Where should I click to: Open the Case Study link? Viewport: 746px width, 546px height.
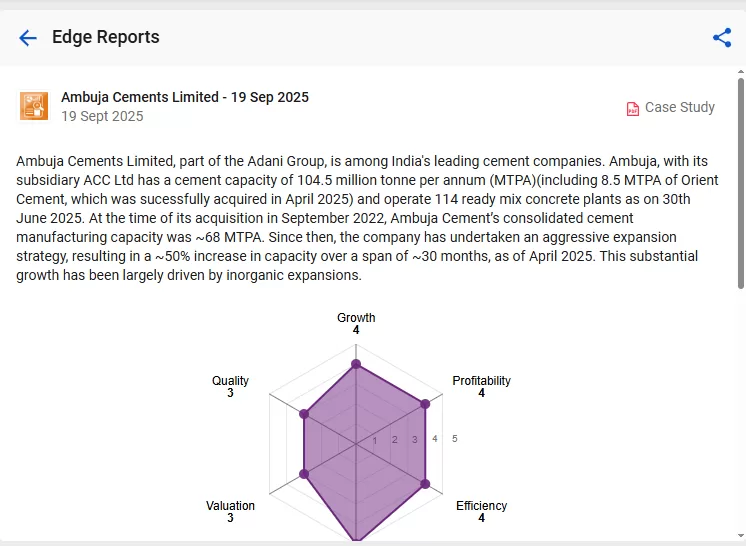[x=679, y=107]
